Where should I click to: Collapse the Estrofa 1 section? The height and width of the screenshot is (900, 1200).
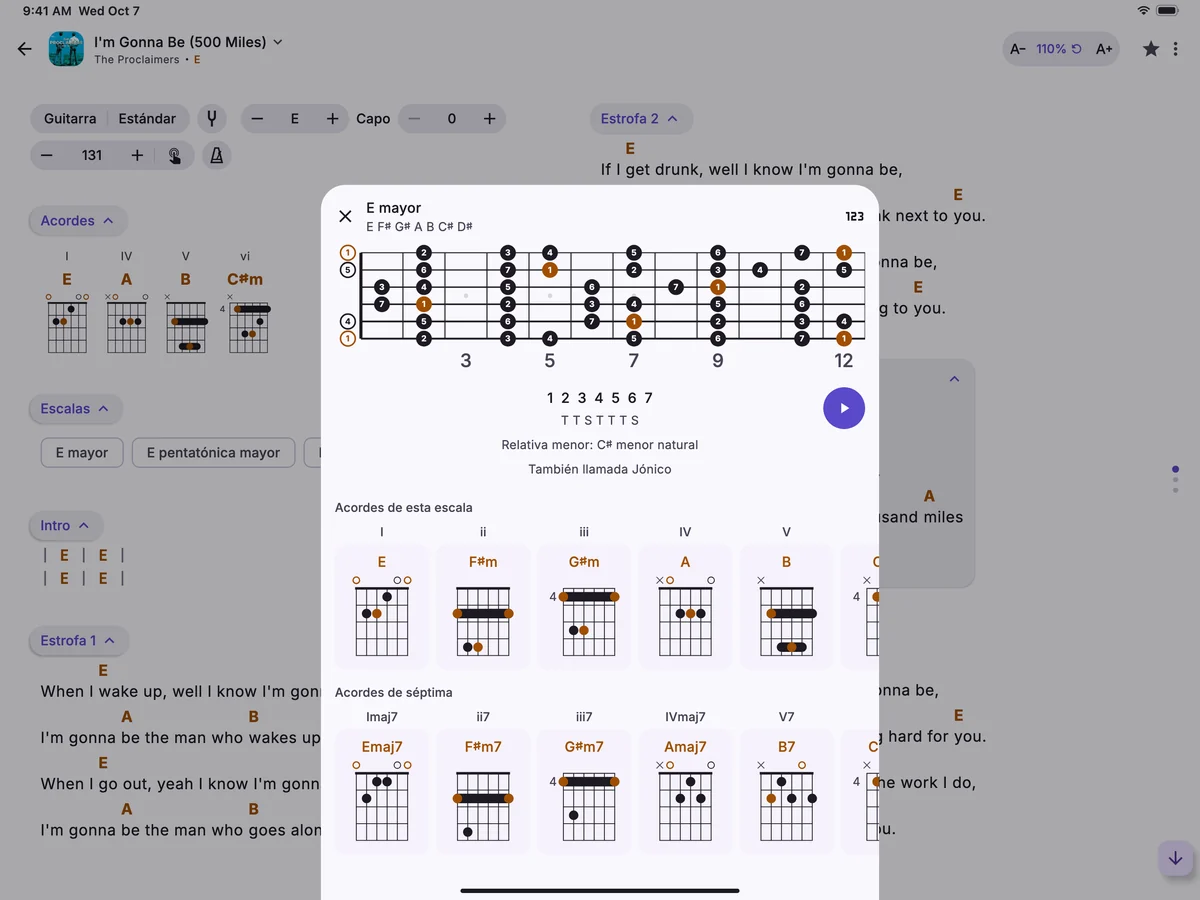pyautogui.click(x=78, y=641)
